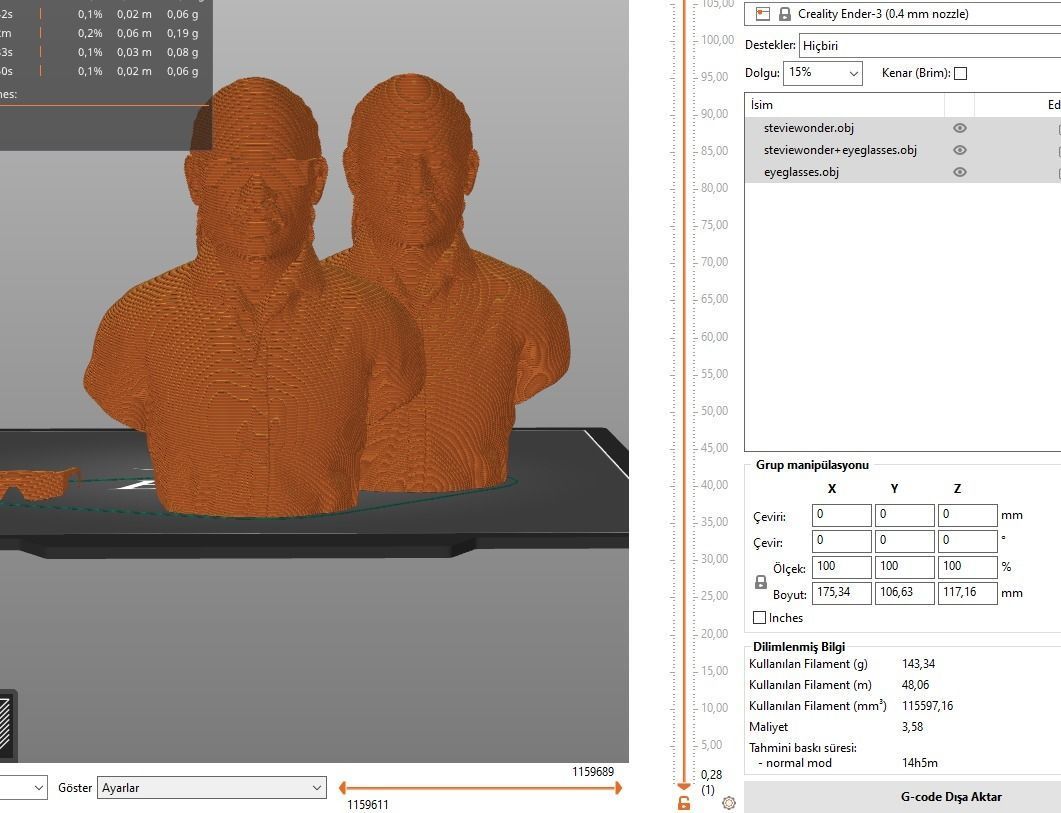Toggle the scale proportions lock icon
This screenshot has height=813, width=1061.
click(761, 581)
